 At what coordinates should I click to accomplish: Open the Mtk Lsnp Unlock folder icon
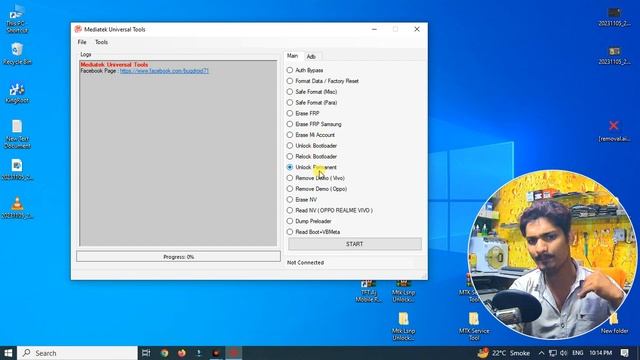pos(404,326)
